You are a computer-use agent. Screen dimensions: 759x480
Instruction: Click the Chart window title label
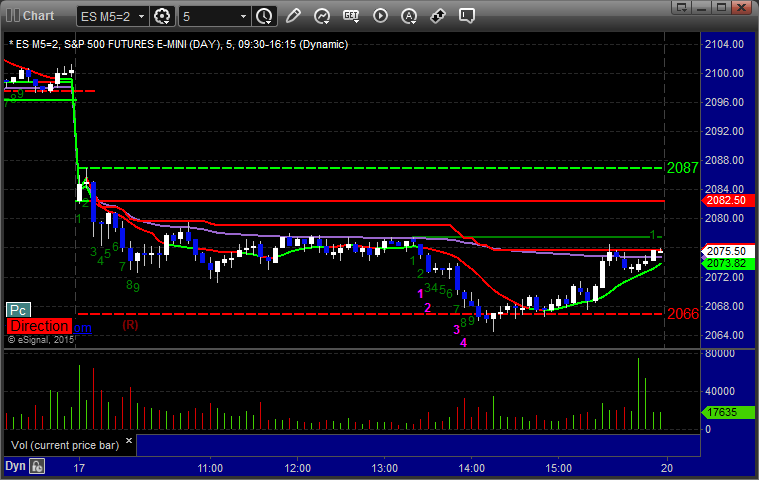pyautogui.click(x=38, y=16)
